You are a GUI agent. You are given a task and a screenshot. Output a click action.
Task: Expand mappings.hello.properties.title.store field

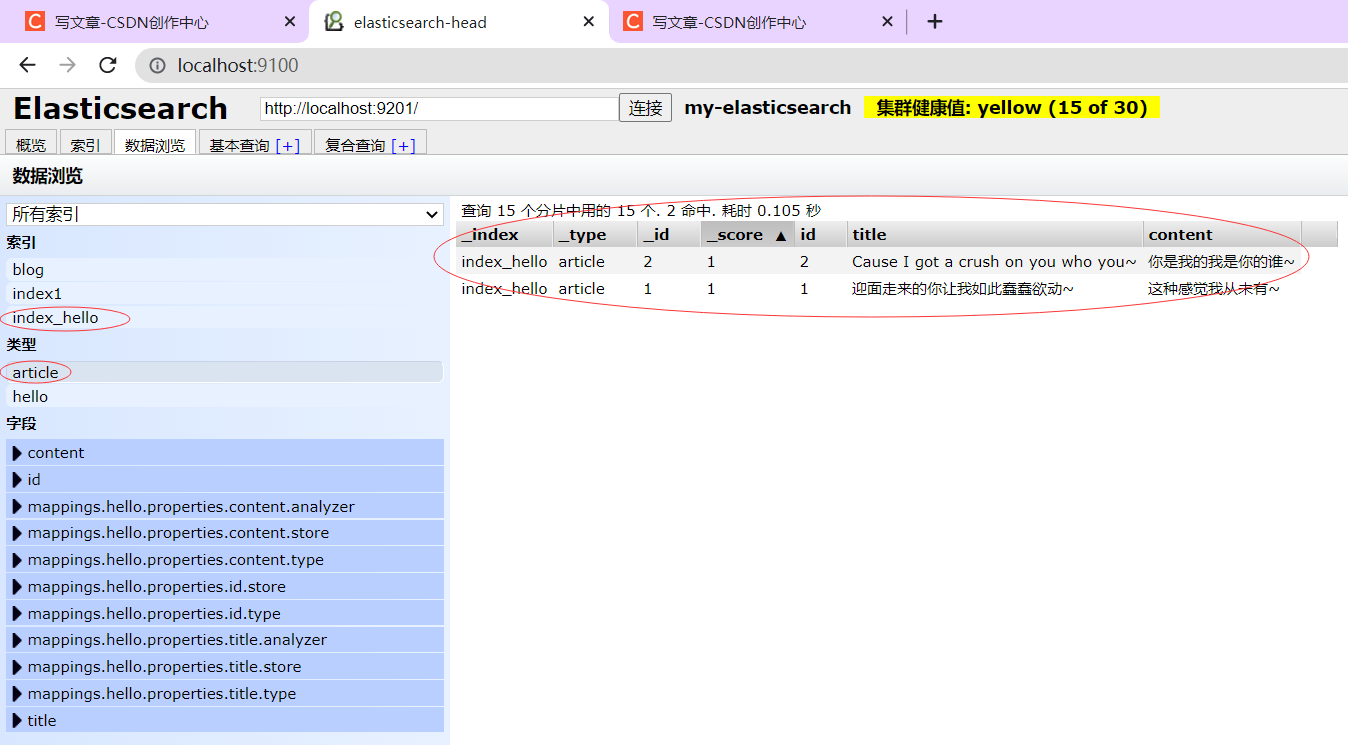[x=225, y=667]
